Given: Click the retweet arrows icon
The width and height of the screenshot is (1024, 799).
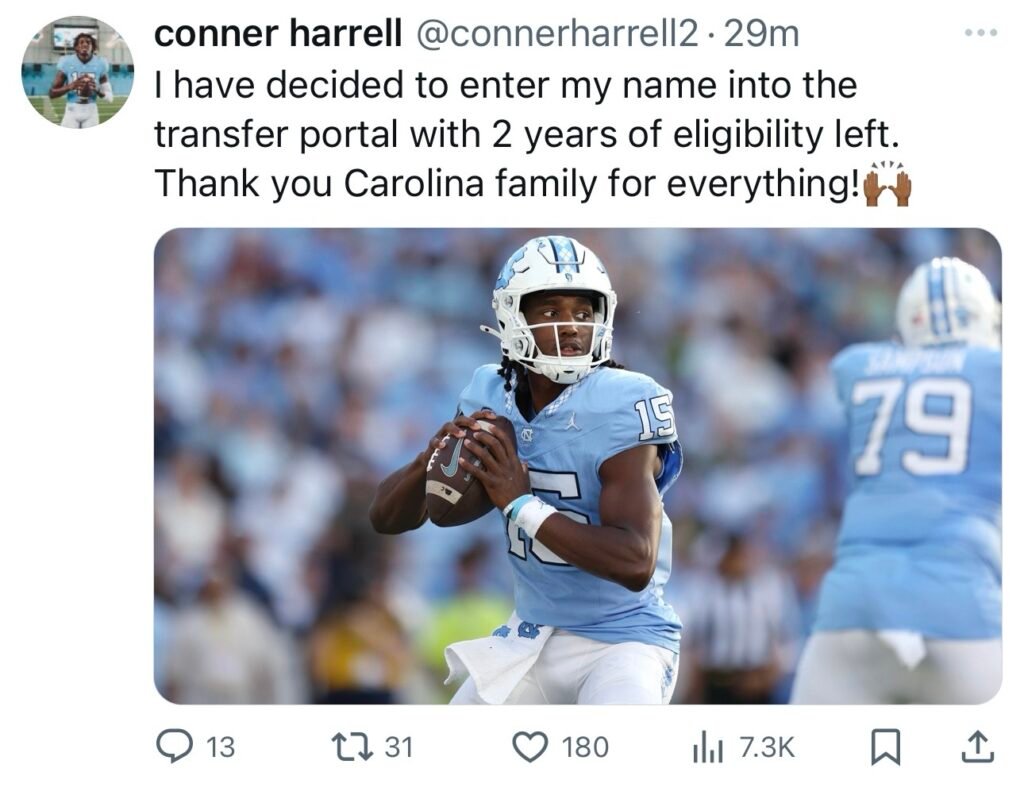Looking at the screenshot, I should [x=353, y=746].
